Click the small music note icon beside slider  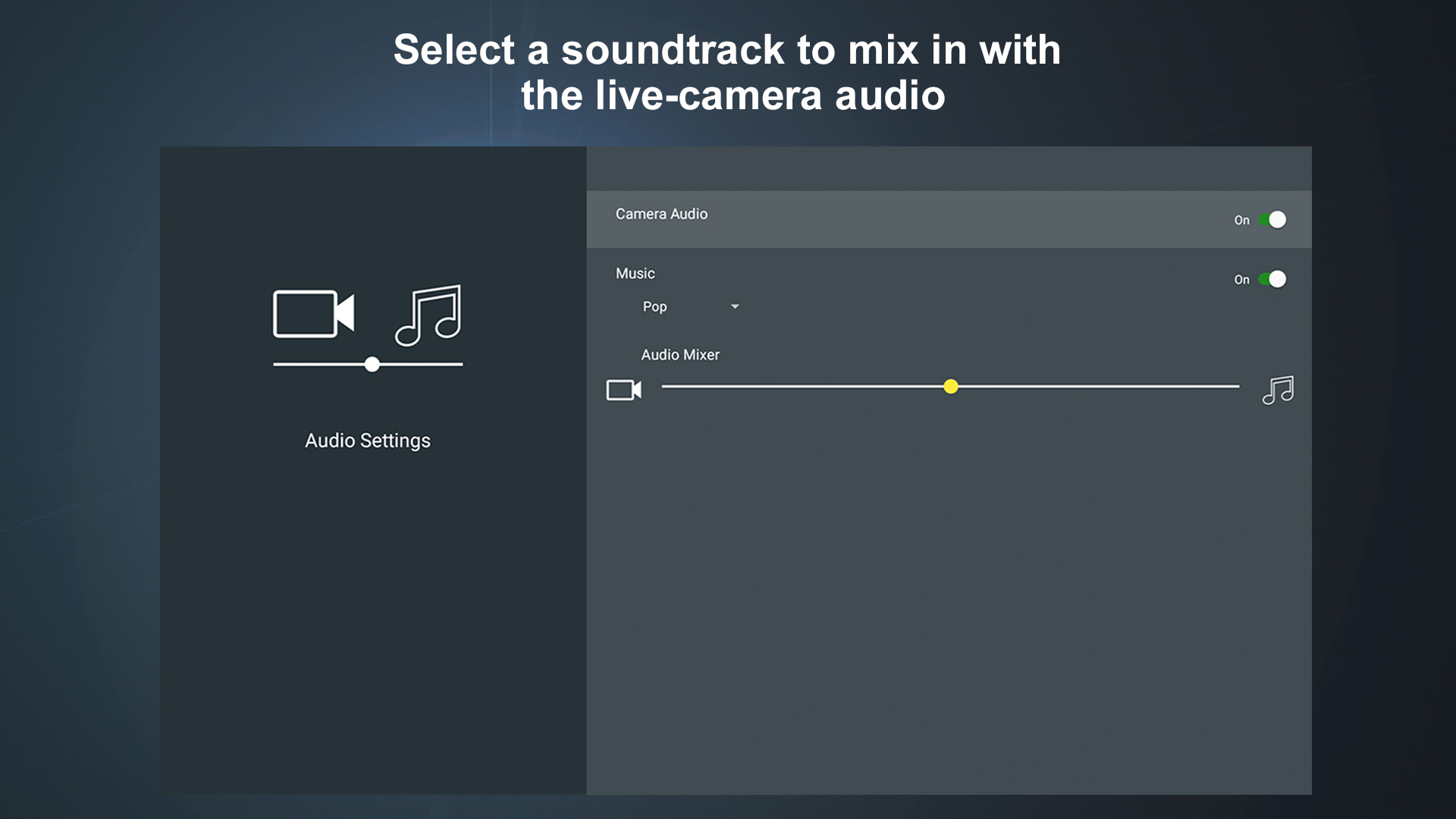pos(1278,390)
